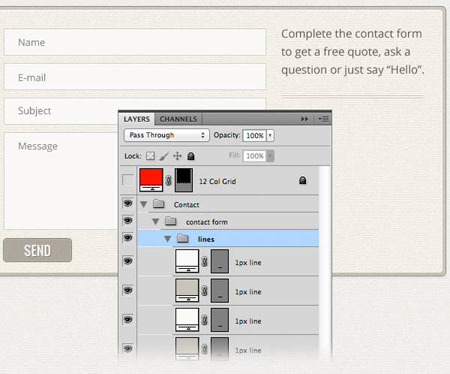Image resolution: width=450 pixels, height=374 pixels.
Task: Open the Pass Through blend mode dropdown
Action: pyautogui.click(x=167, y=135)
